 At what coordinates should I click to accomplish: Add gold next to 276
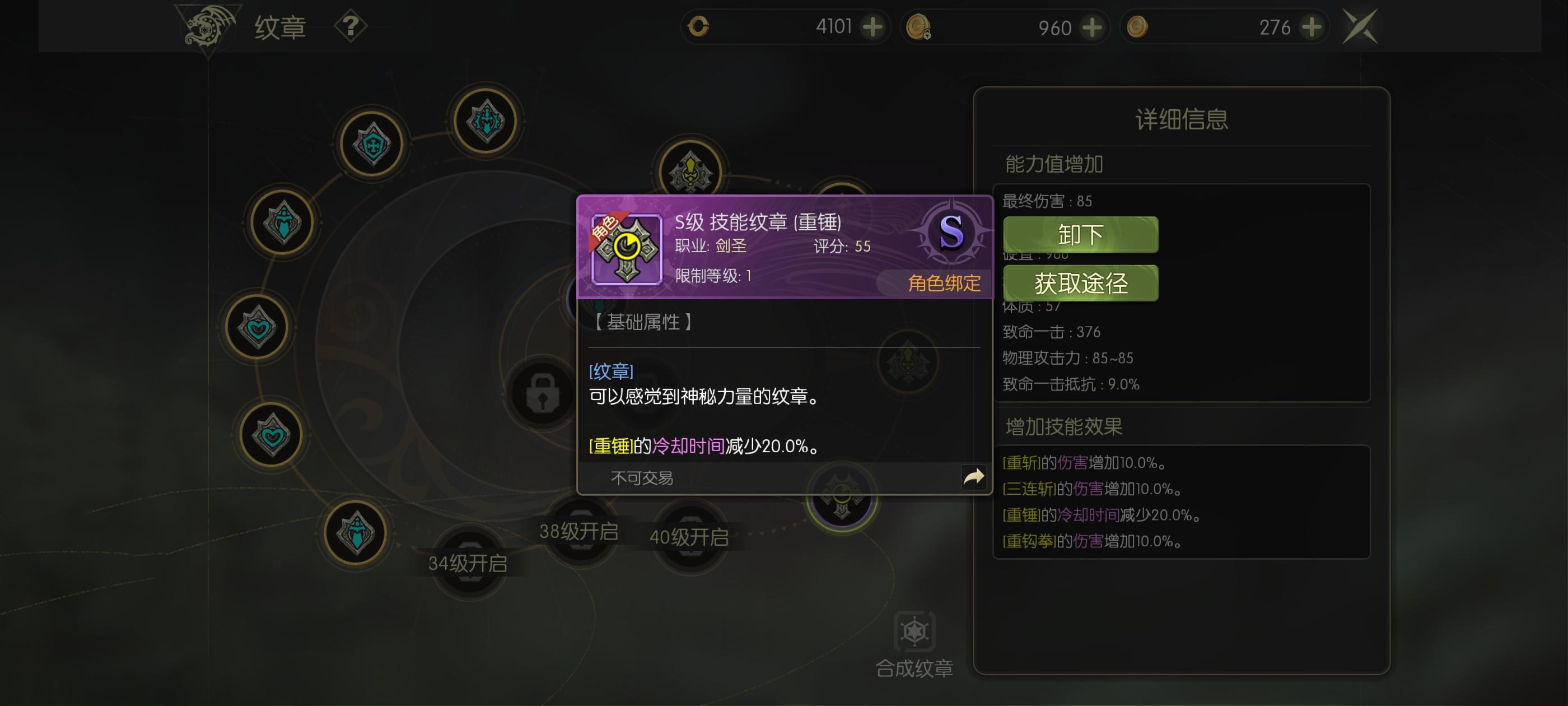pos(1311,27)
